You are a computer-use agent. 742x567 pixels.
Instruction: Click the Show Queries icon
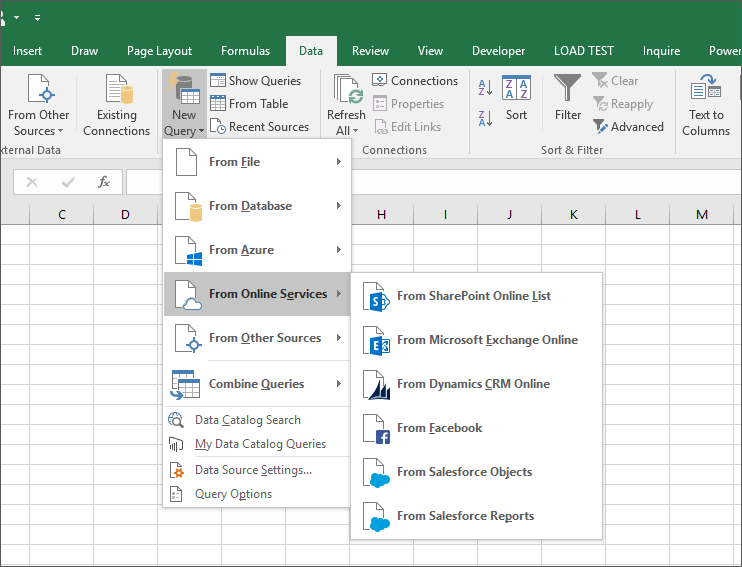click(218, 80)
